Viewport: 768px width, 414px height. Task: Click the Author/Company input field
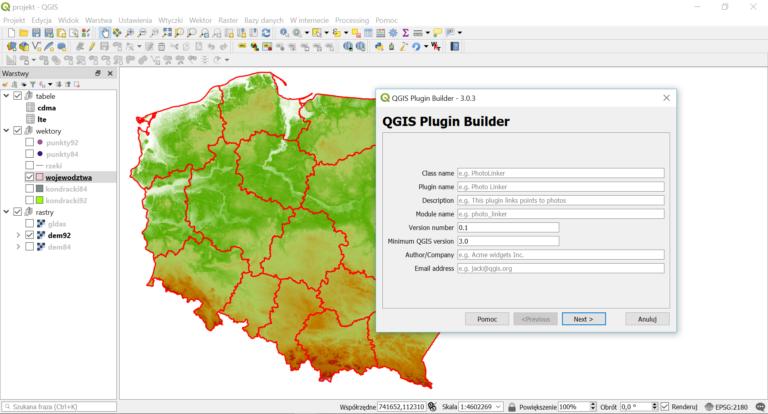click(561, 255)
